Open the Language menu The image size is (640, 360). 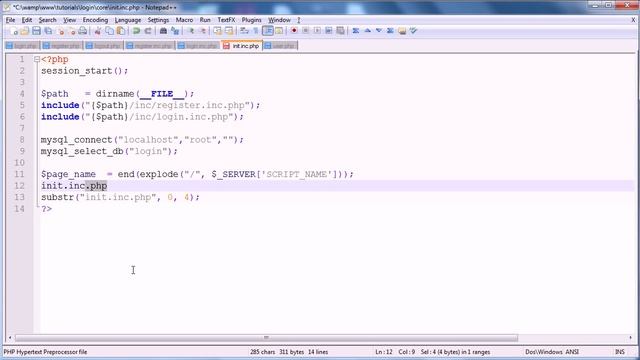pos(128,20)
